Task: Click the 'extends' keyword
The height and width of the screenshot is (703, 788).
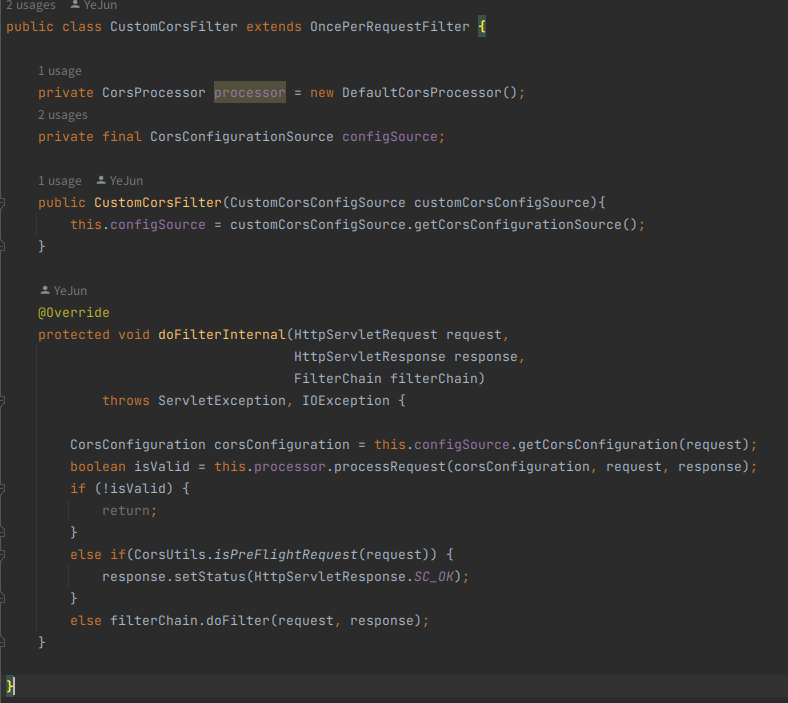Action: pyautogui.click(x=273, y=27)
